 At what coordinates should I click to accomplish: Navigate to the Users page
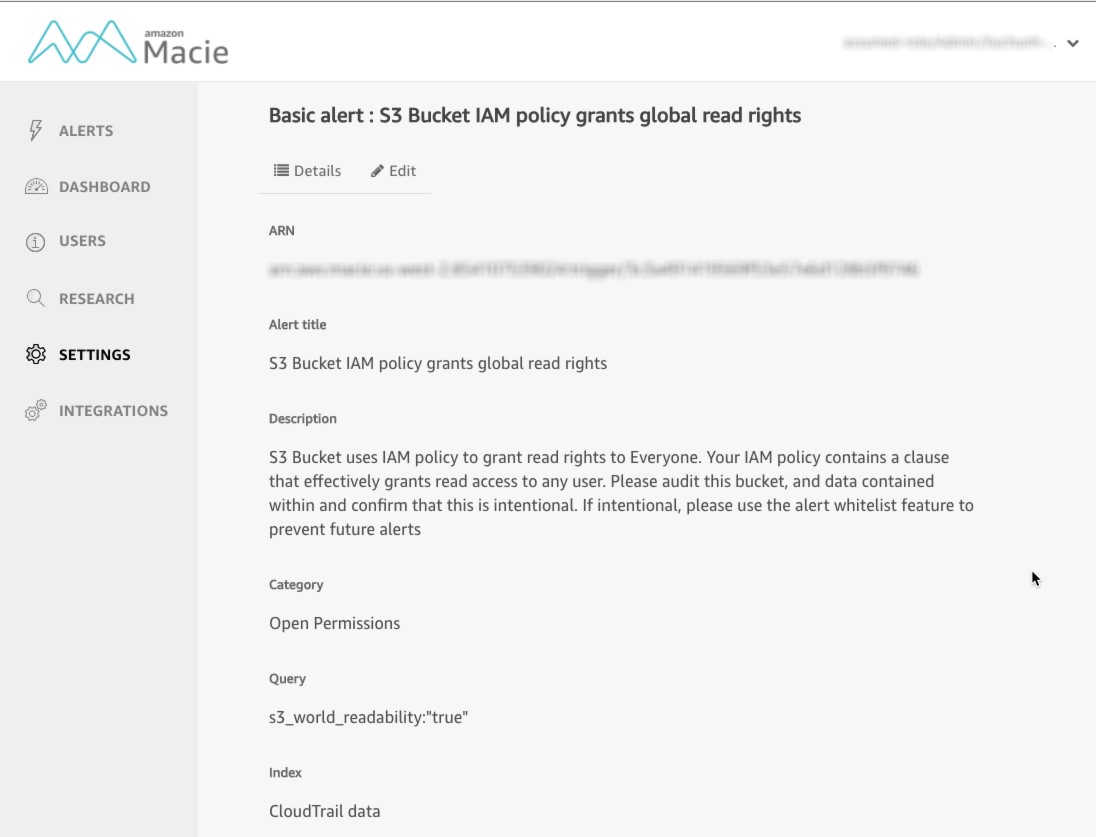[x=82, y=241]
